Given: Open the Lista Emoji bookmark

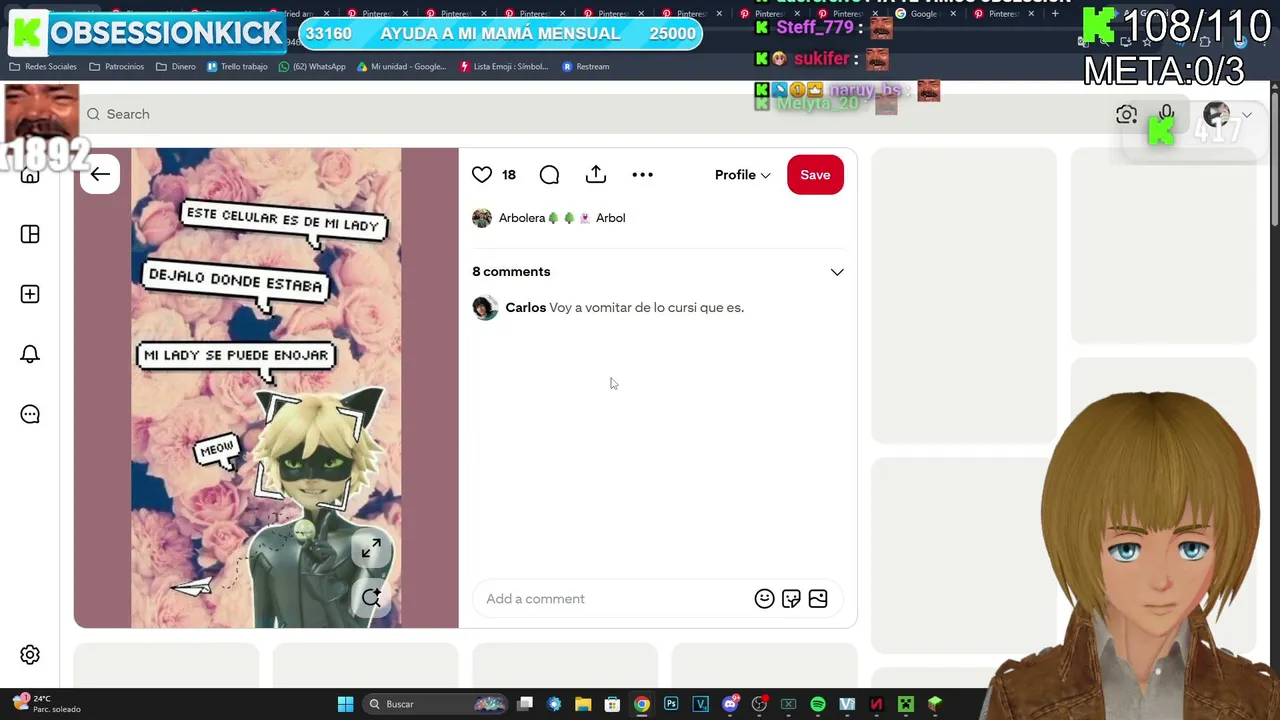Looking at the screenshot, I should pyautogui.click(x=504, y=67).
